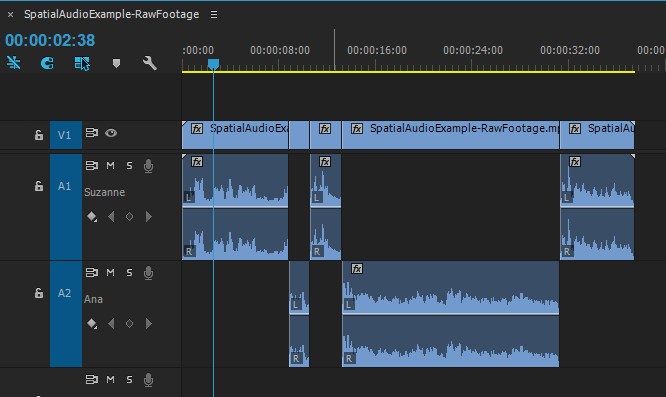The image size is (666, 397).
Task: Click the Suzanne track name
Action: [104, 192]
